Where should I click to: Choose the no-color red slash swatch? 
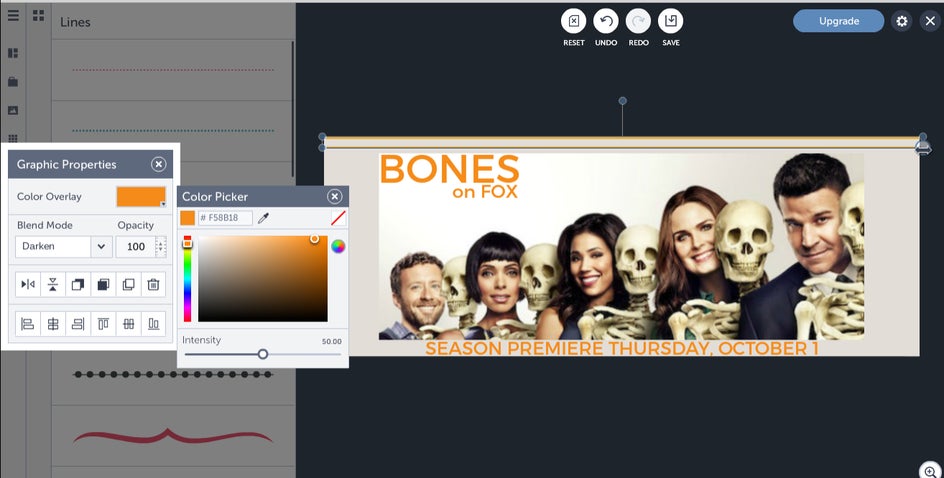pyautogui.click(x=338, y=218)
